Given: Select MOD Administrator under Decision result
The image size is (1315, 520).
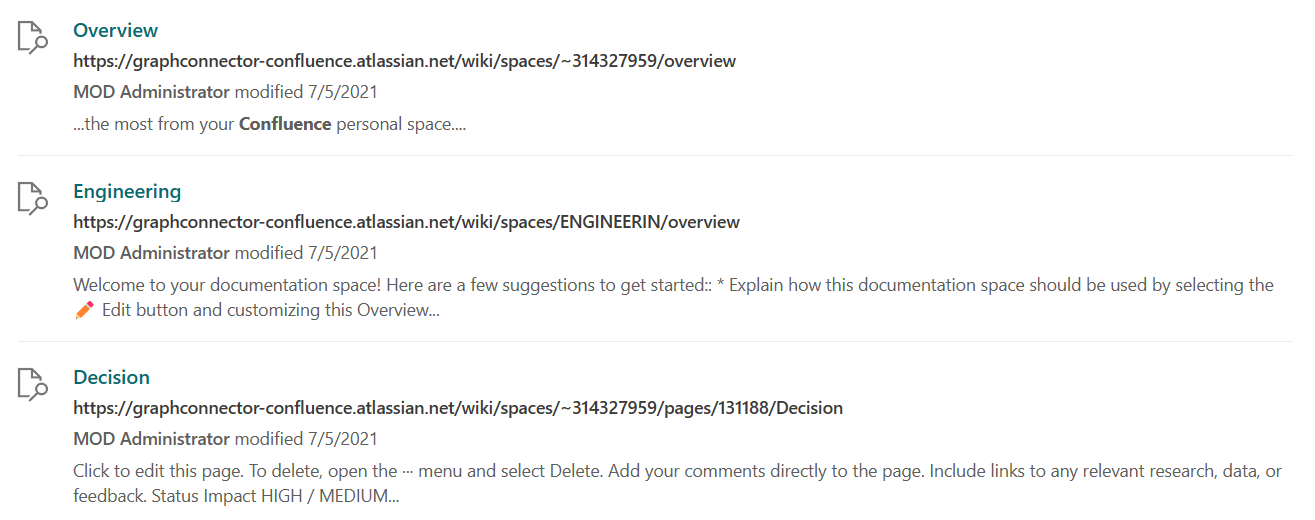Looking at the screenshot, I should pos(152,439).
